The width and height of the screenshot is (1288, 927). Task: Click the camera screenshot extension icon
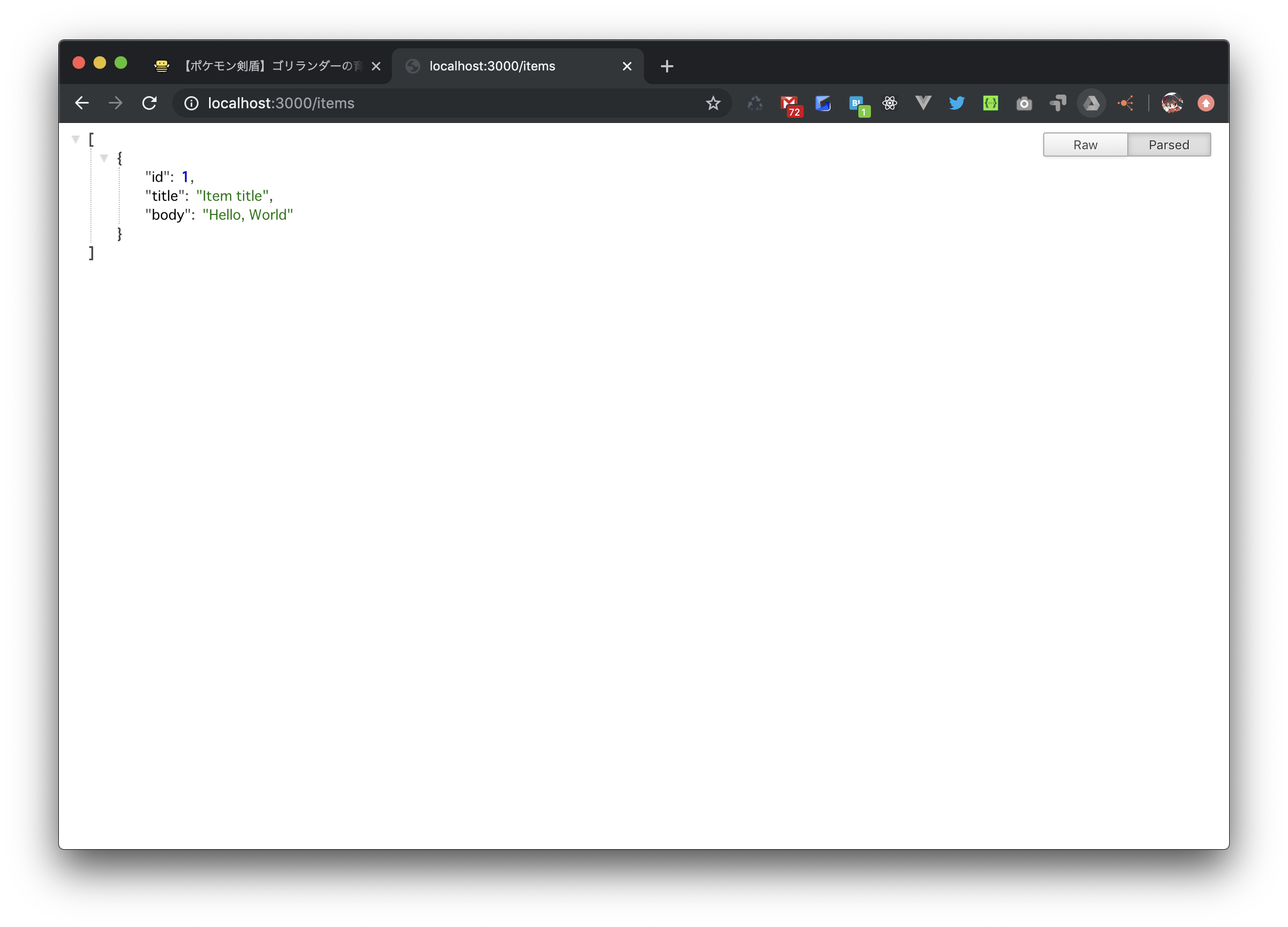(1024, 104)
